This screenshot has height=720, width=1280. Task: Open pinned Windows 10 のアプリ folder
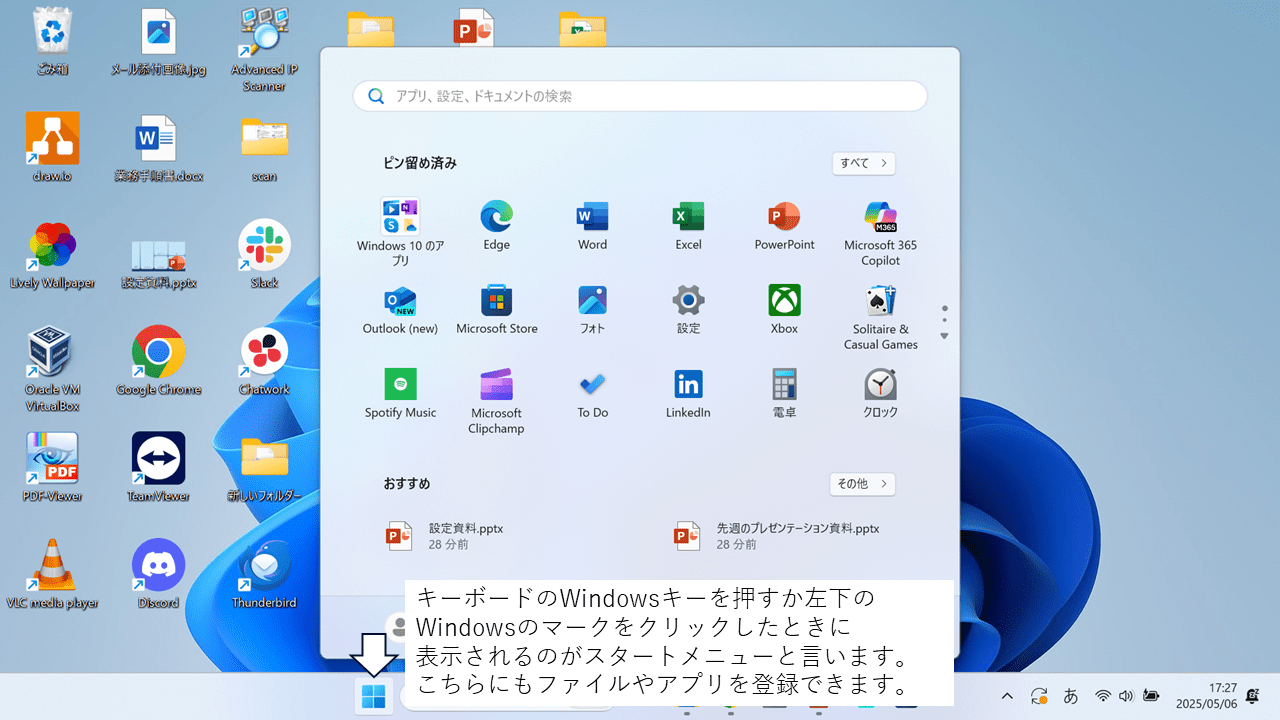point(400,232)
